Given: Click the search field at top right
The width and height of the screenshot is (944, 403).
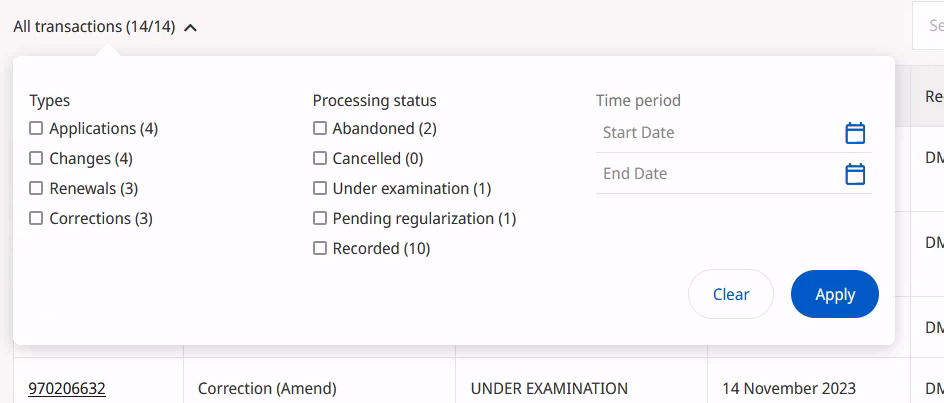Looking at the screenshot, I should point(931,26).
